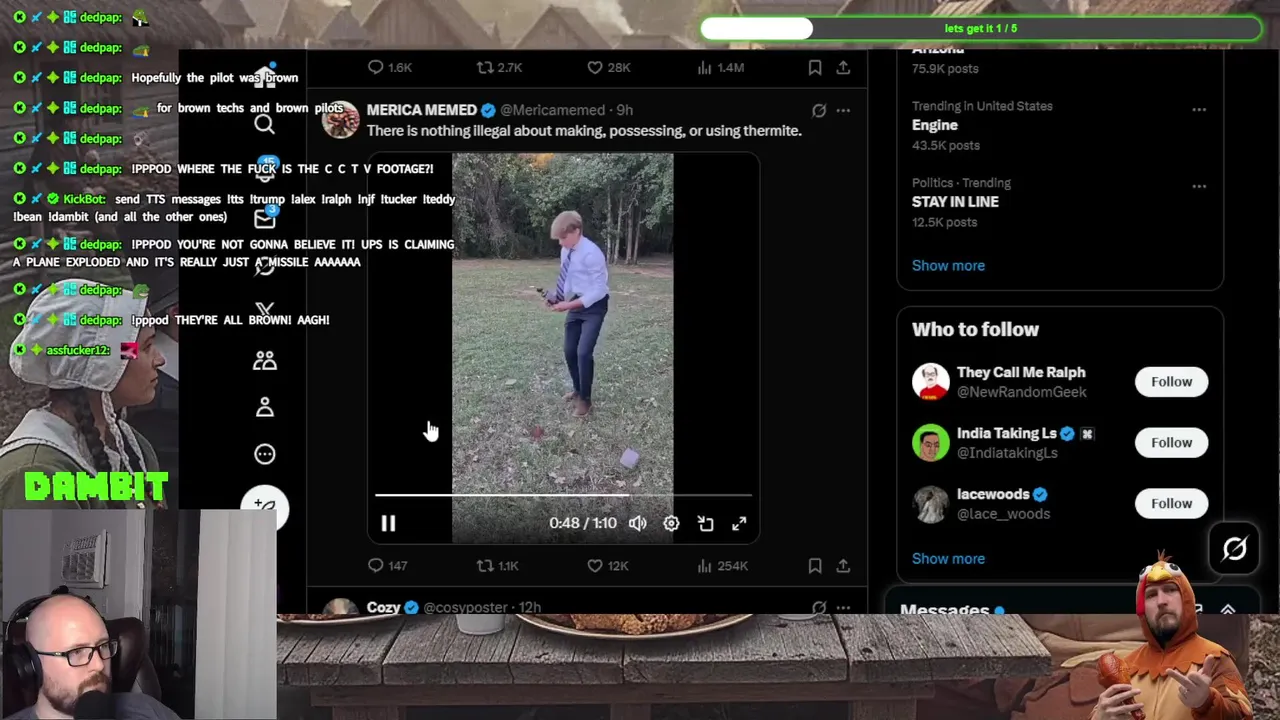Click the @Mericamemed handle
The image size is (1280, 720).
552,110
